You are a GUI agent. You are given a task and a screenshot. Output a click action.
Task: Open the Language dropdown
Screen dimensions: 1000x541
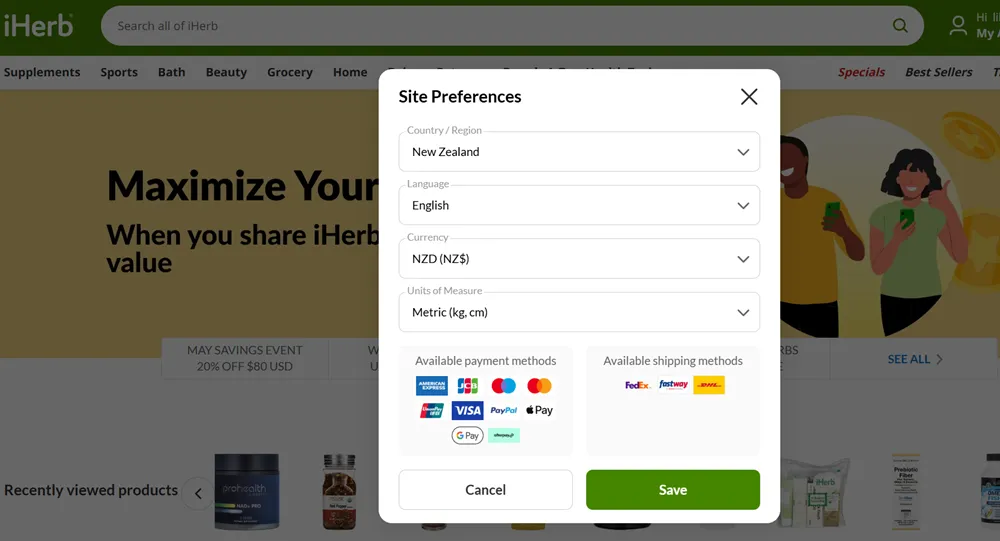pyautogui.click(x=579, y=205)
